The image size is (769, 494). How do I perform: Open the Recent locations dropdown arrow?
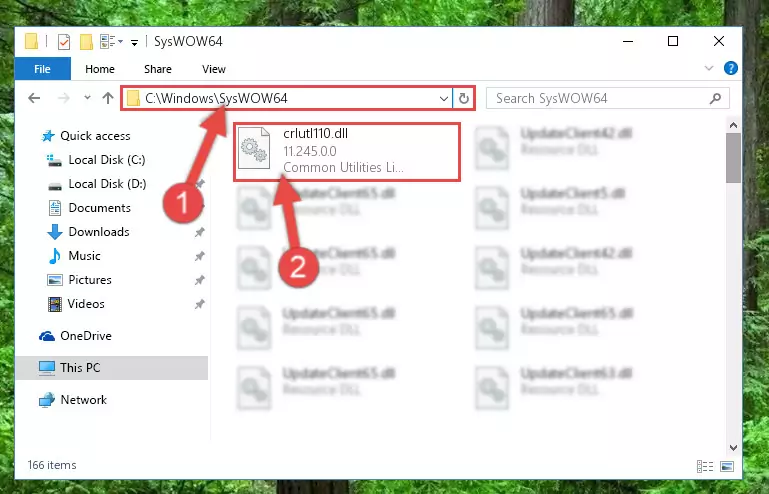(x=87, y=98)
